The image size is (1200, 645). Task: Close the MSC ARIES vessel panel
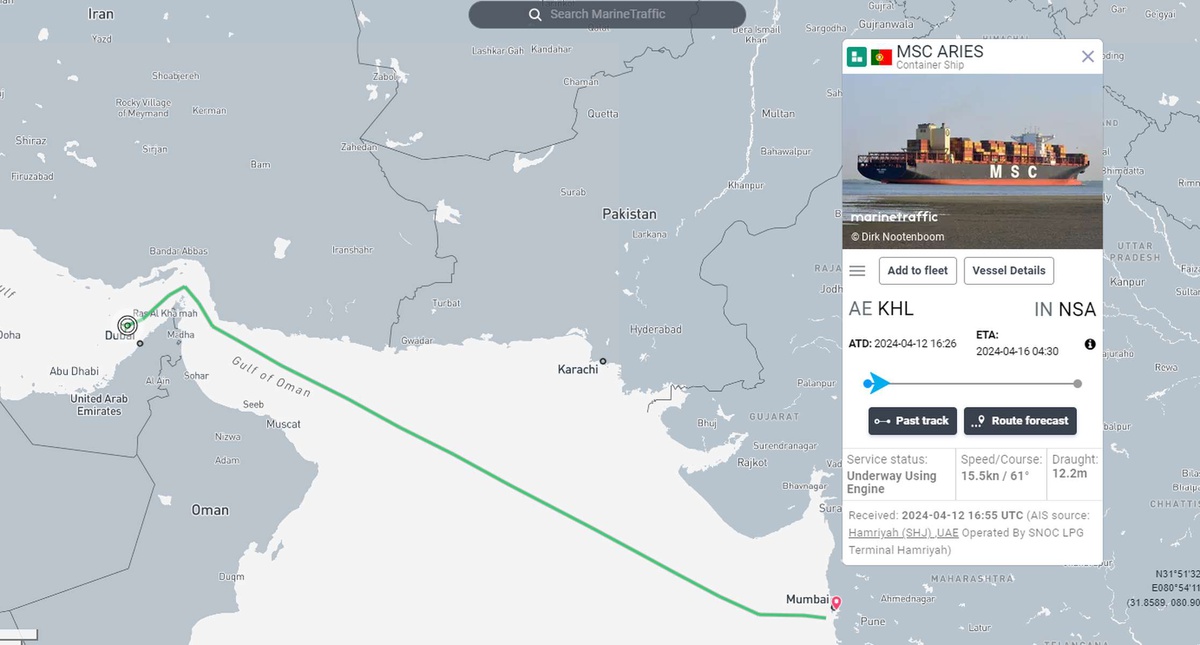click(x=1088, y=57)
